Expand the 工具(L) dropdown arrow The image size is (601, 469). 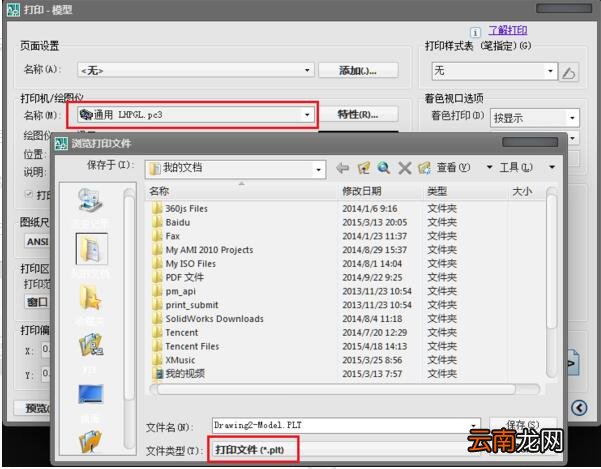pyautogui.click(x=552, y=167)
